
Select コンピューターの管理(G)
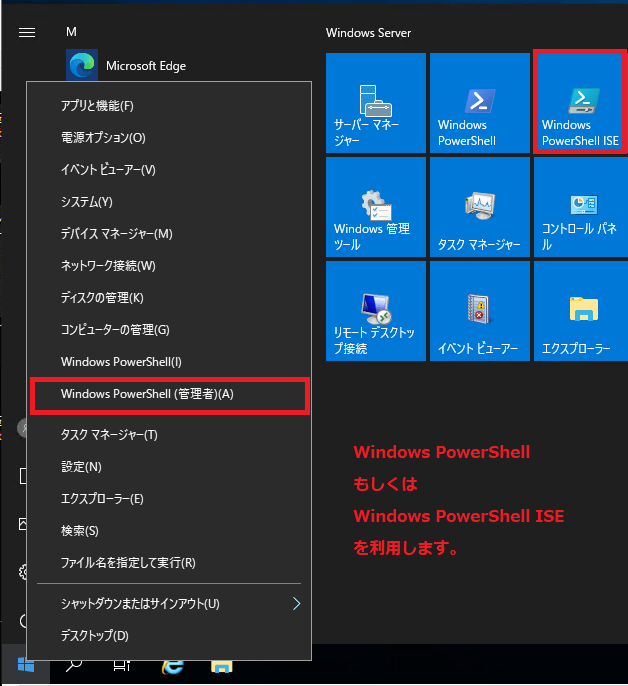pos(169,329)
